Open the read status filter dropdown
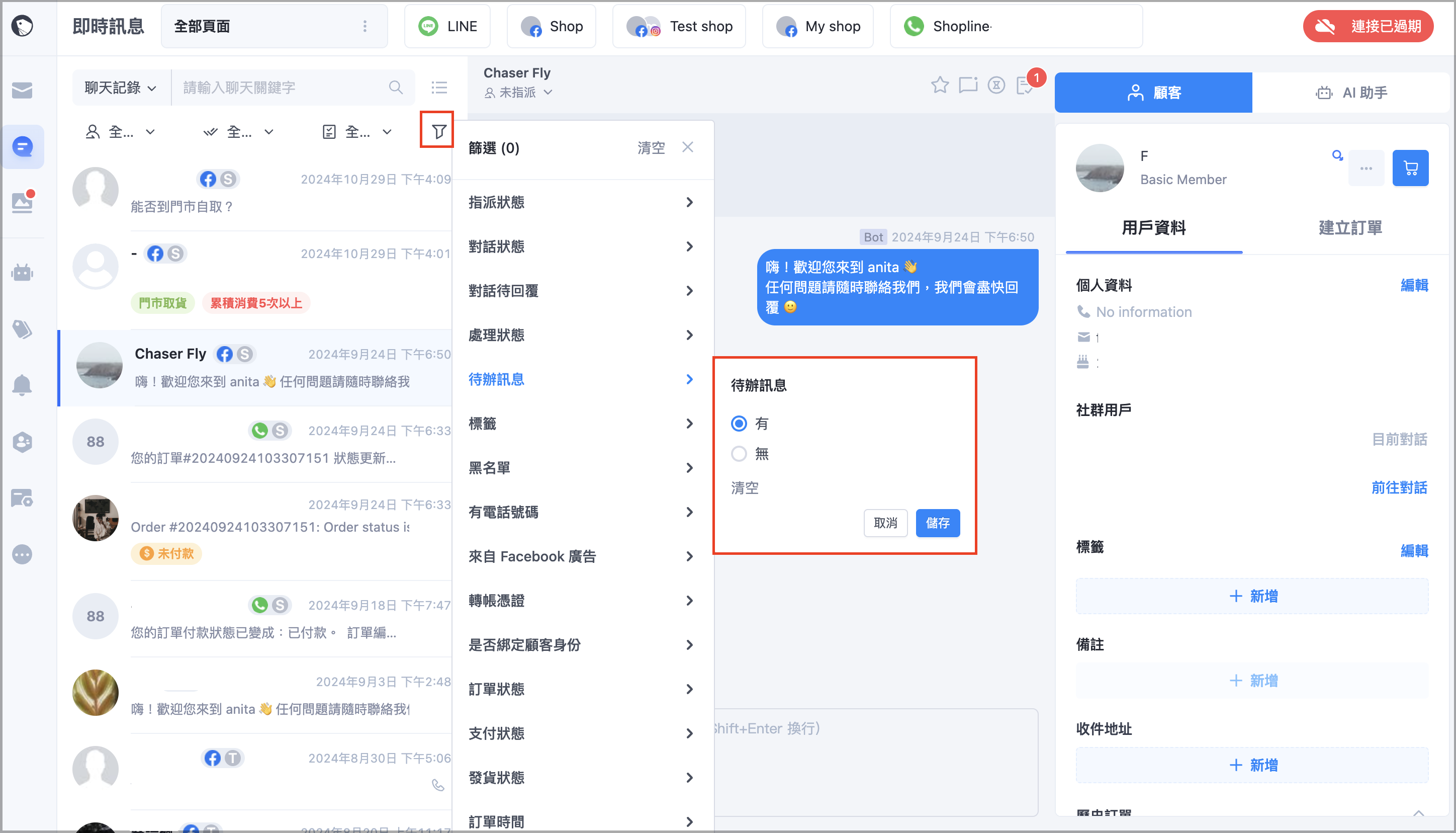Image resolution: width=1456 pixels, height=833 pixels. [239, 132]
